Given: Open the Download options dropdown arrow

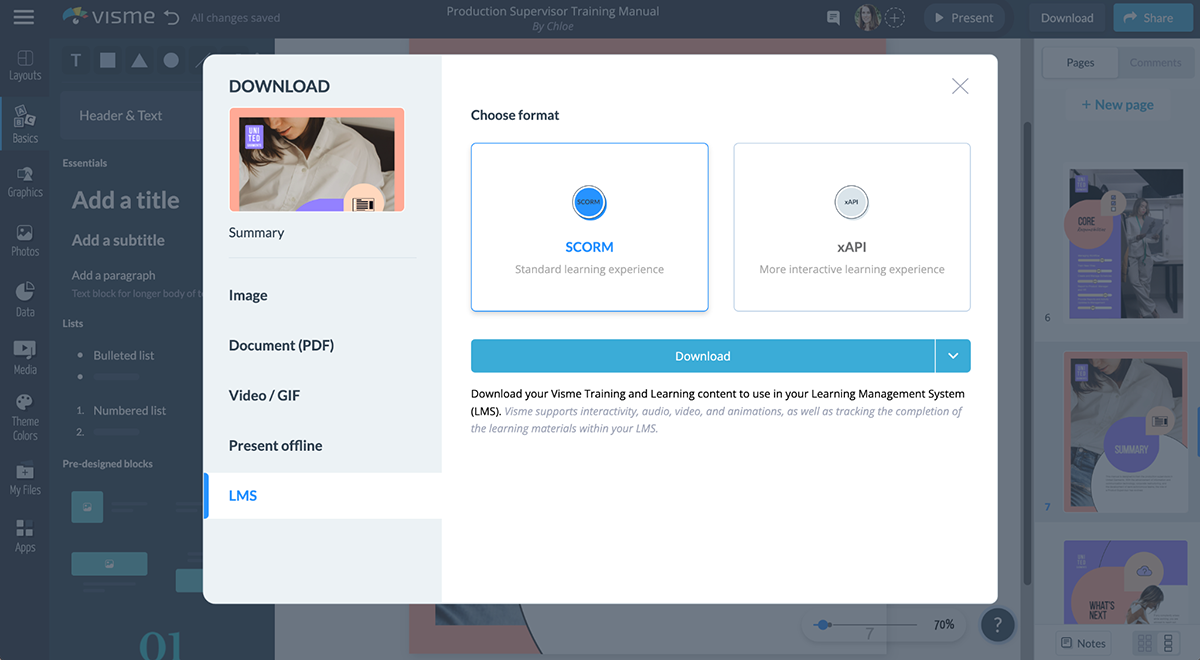Looking at the screenshot, I should pos(953,355).
